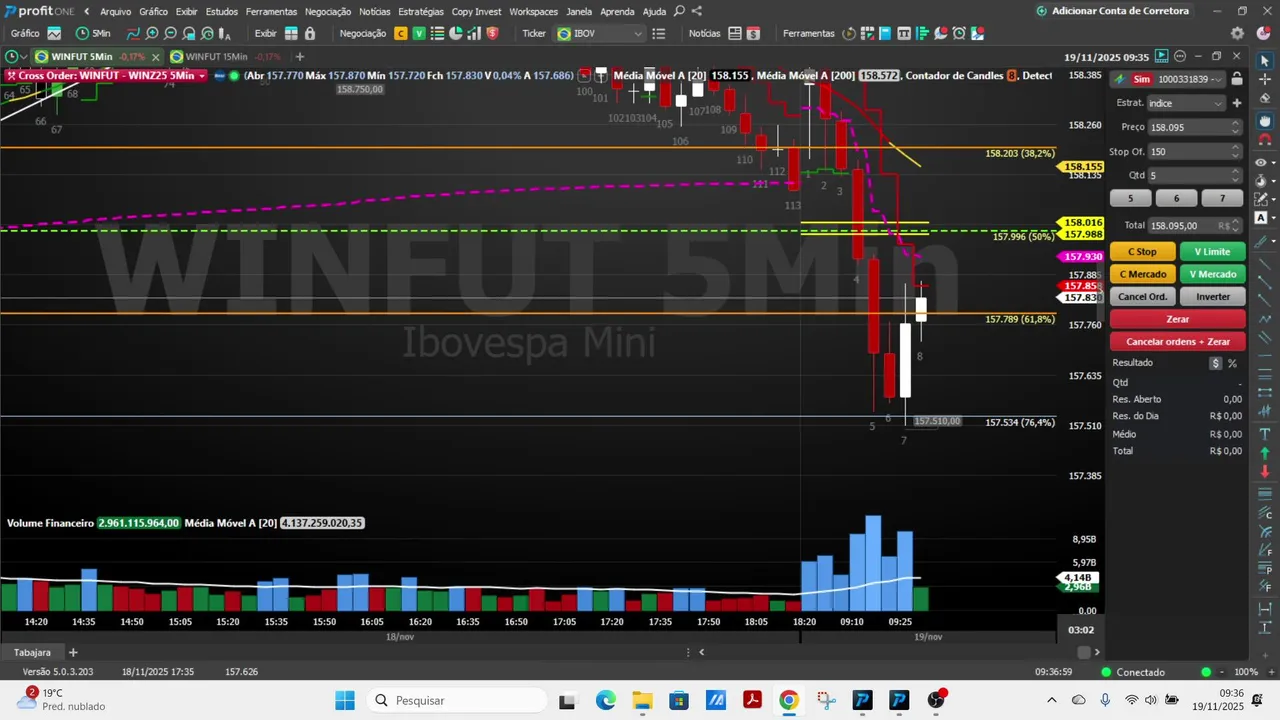Viewport: 1280px width, 720px height.
Task: Add a new chart tab with plus
Action: pos(299,57)
